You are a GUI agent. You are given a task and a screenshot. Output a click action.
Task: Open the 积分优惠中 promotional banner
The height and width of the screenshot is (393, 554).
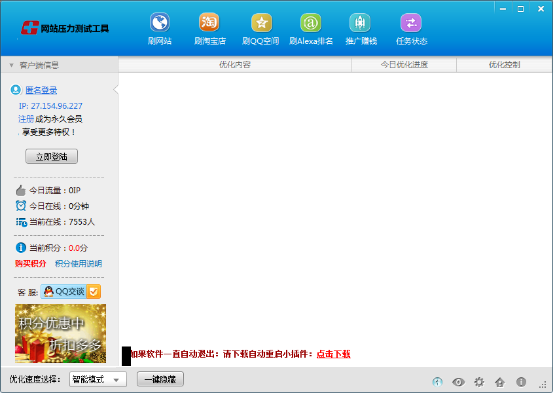point(60,333)
